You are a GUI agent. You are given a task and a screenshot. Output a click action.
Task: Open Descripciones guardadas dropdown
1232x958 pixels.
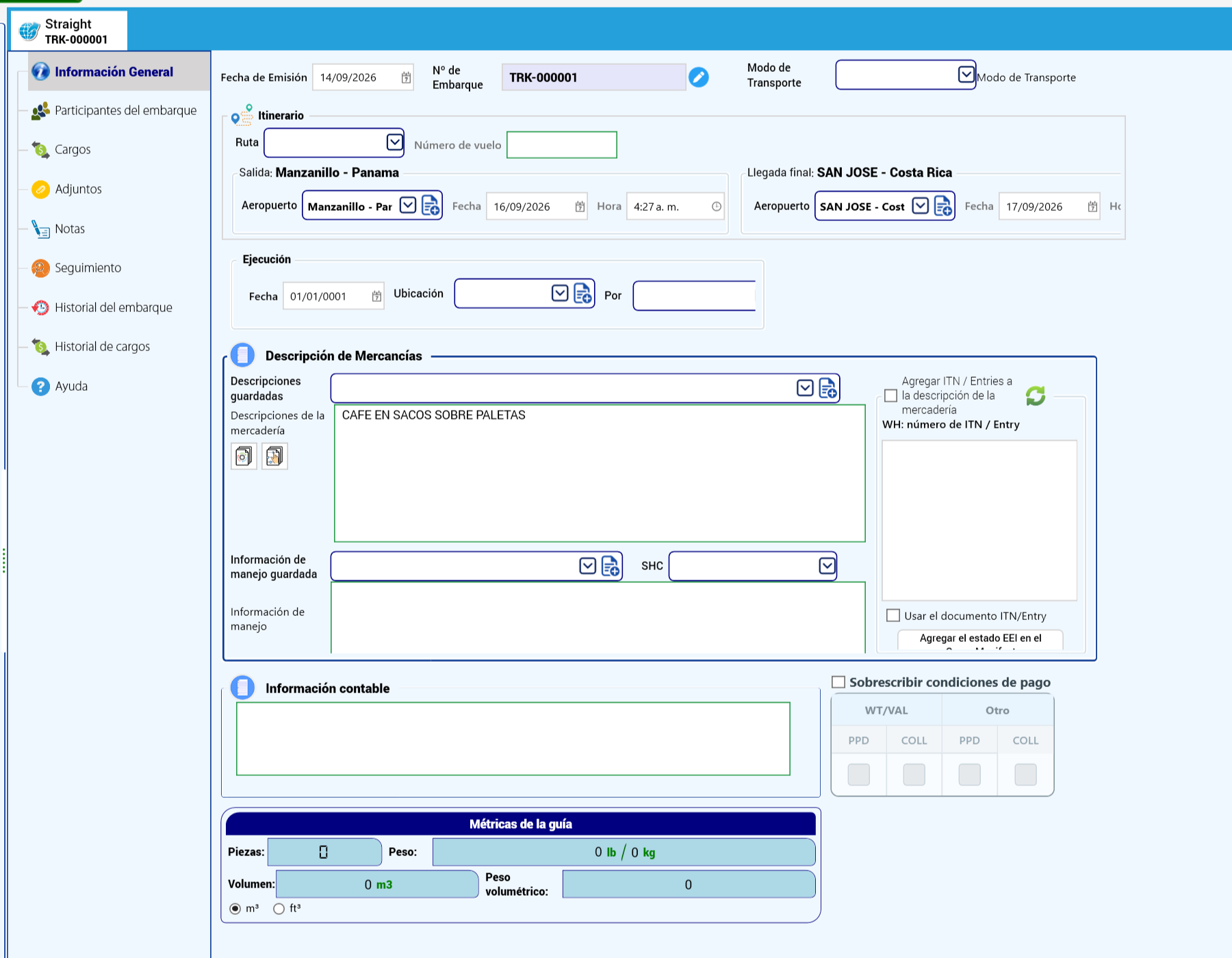click(805, 388)
